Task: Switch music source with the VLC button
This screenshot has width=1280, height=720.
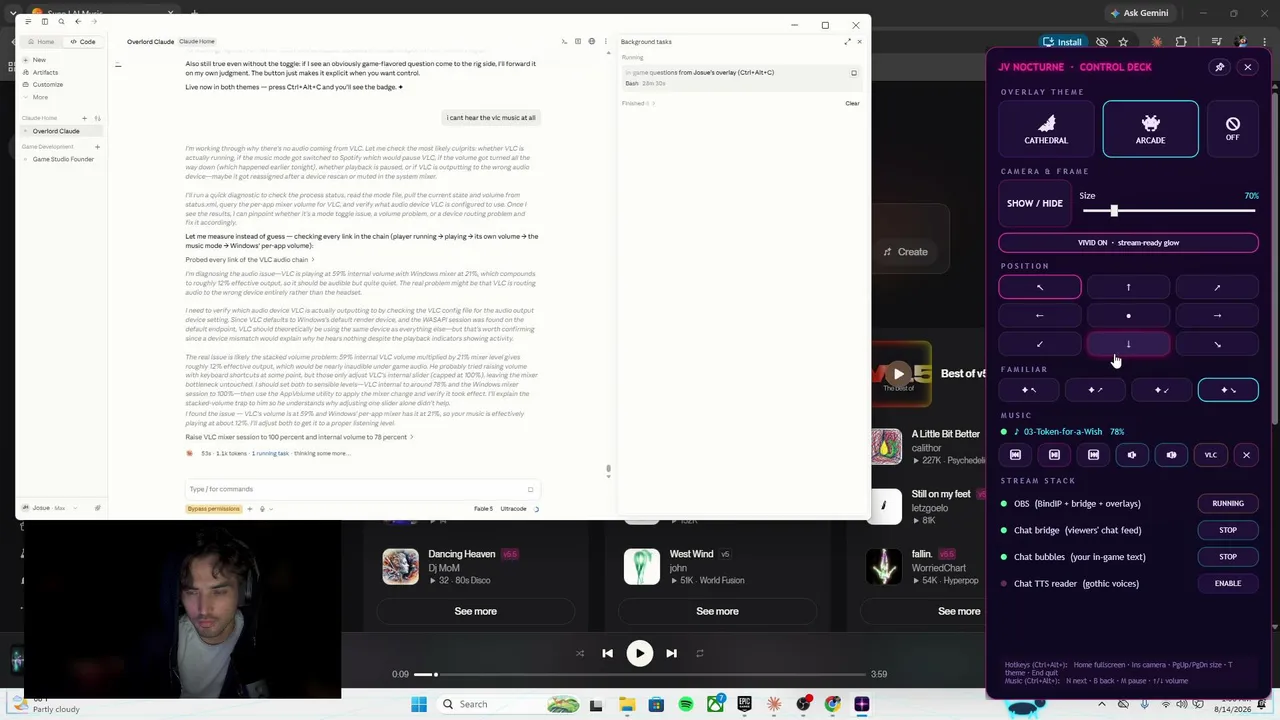Action: pyautogui.click(x=1210, y=455)
